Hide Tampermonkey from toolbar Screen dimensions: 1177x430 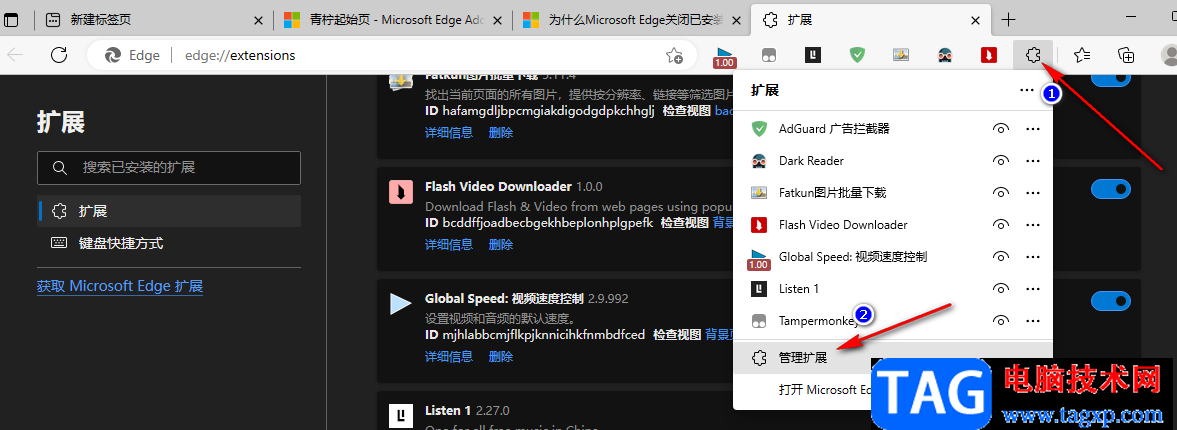[999, 320]
